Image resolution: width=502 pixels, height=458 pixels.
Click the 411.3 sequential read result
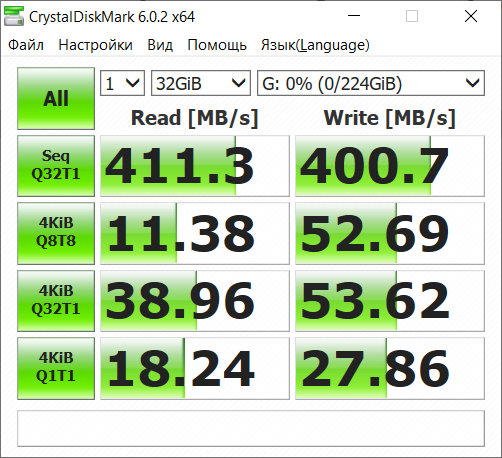(x=195, y=166)
